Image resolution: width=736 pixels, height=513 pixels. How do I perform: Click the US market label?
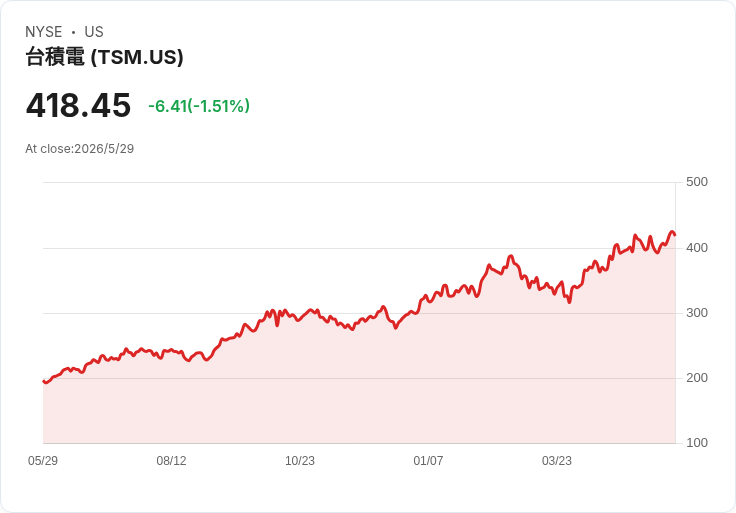point(94,31)
